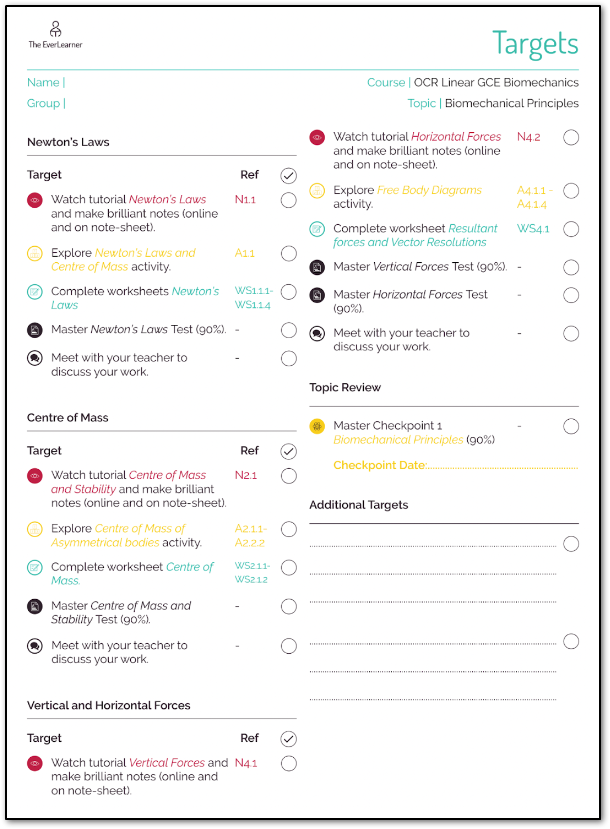Click the Checkpoint Date dotted line

pos(502,466)
